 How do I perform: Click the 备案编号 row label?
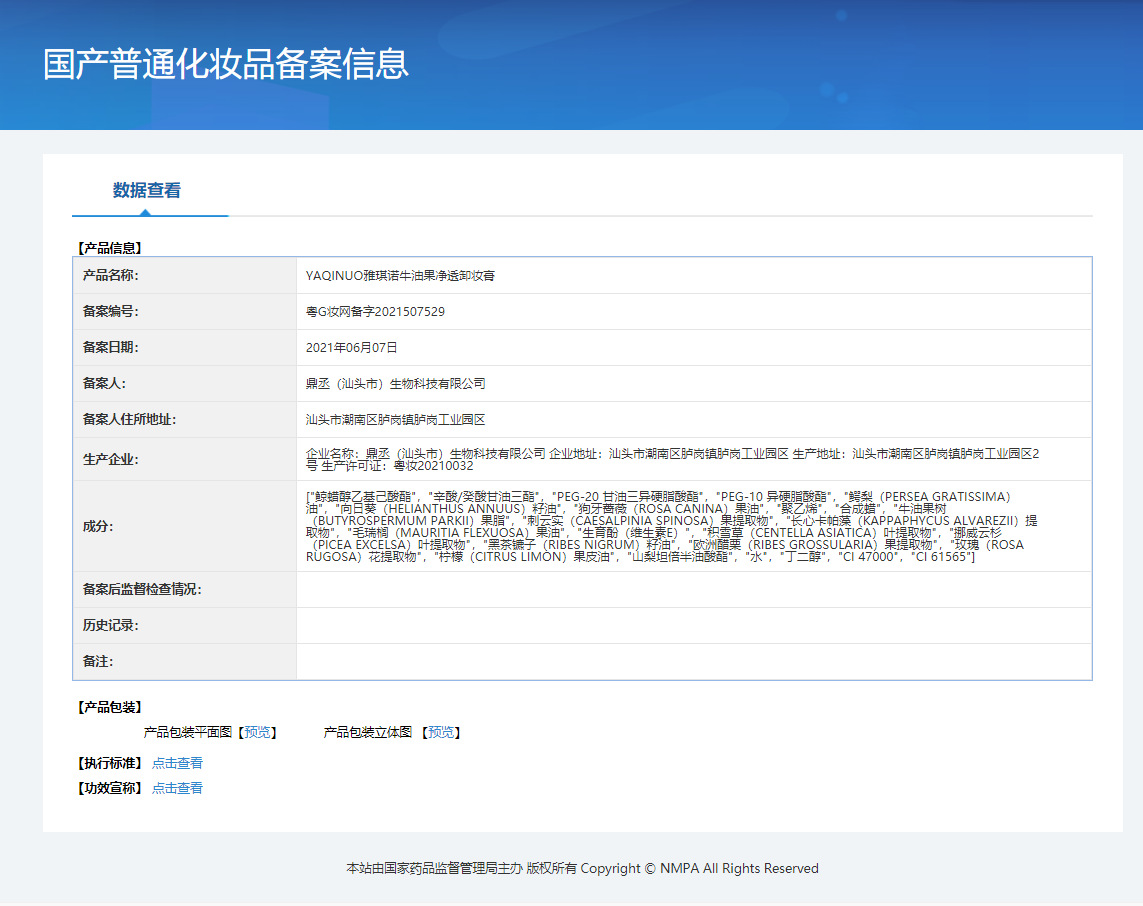point(110,311)
